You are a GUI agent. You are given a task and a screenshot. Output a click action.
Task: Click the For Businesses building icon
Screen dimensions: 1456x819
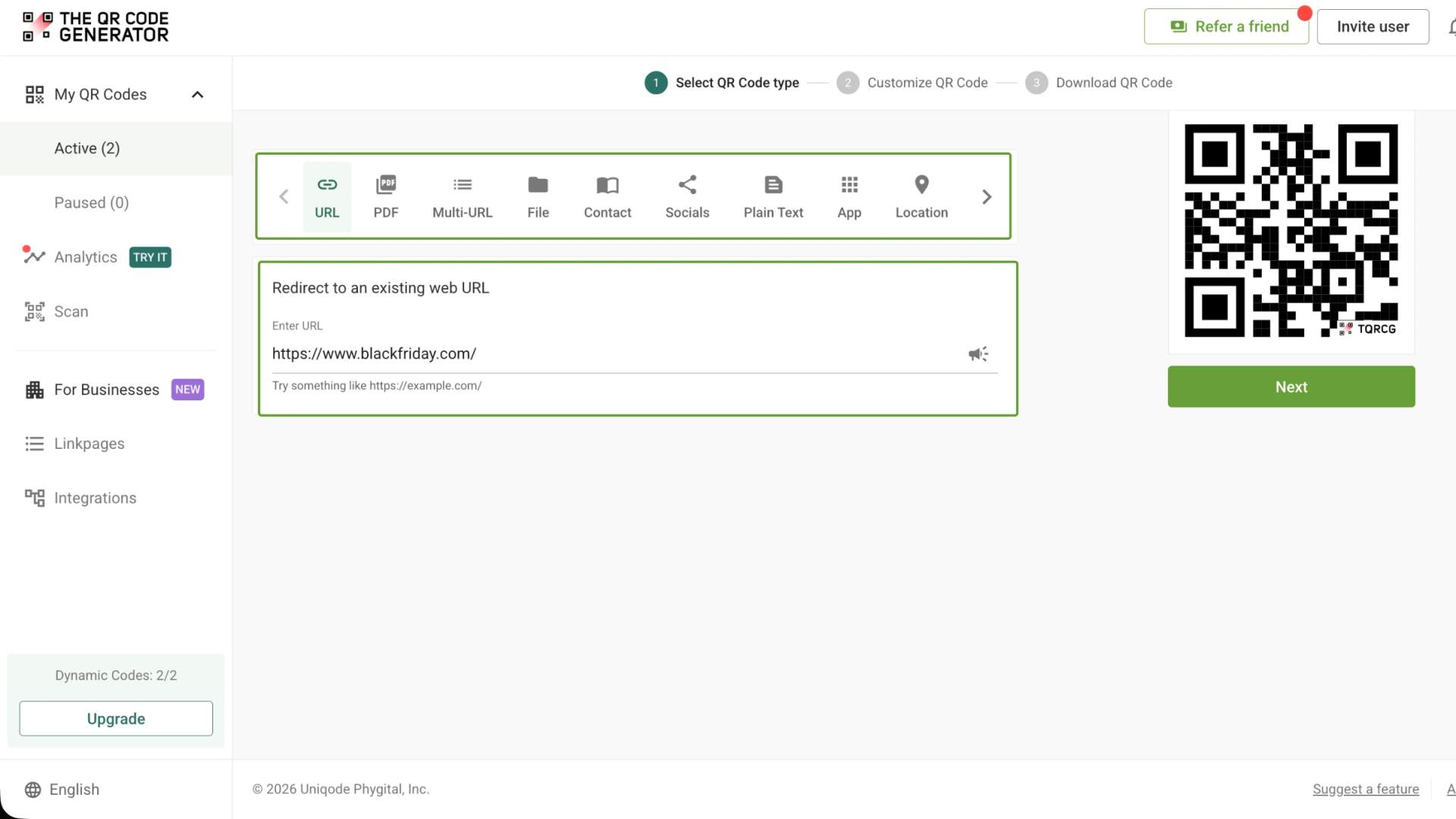tap(34, 390)
